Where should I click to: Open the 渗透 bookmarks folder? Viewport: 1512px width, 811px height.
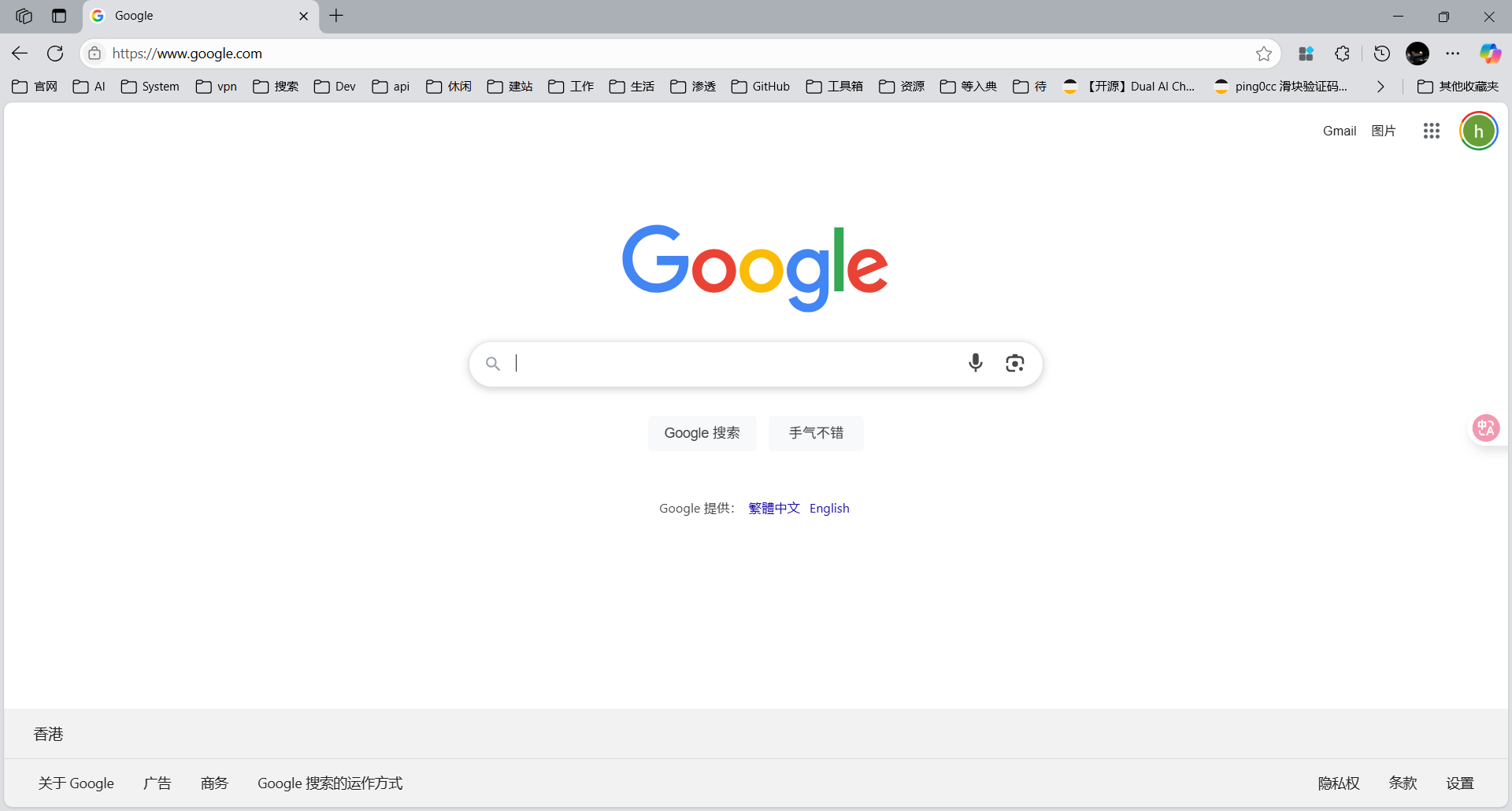pos(693,87)
